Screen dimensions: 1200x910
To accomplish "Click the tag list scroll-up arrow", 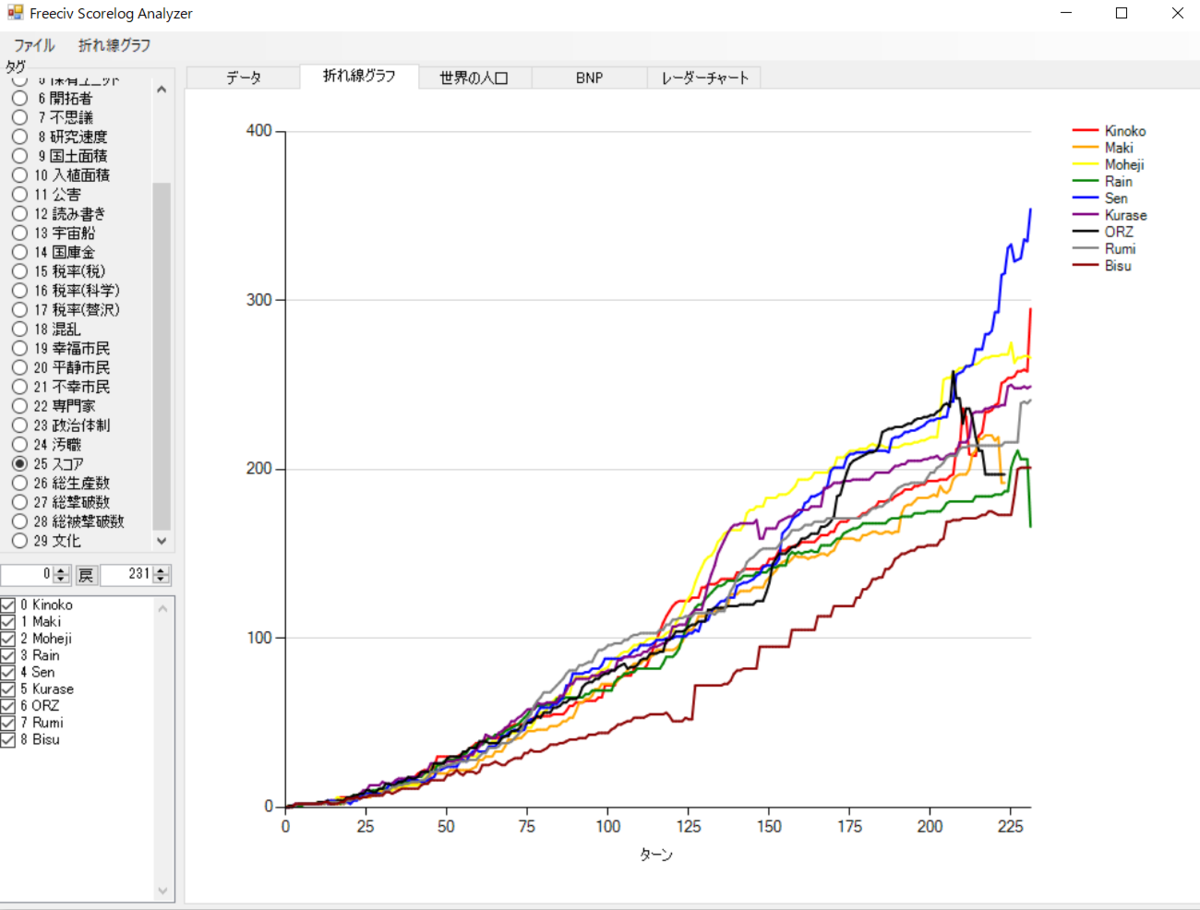I will tap(162, 89).
